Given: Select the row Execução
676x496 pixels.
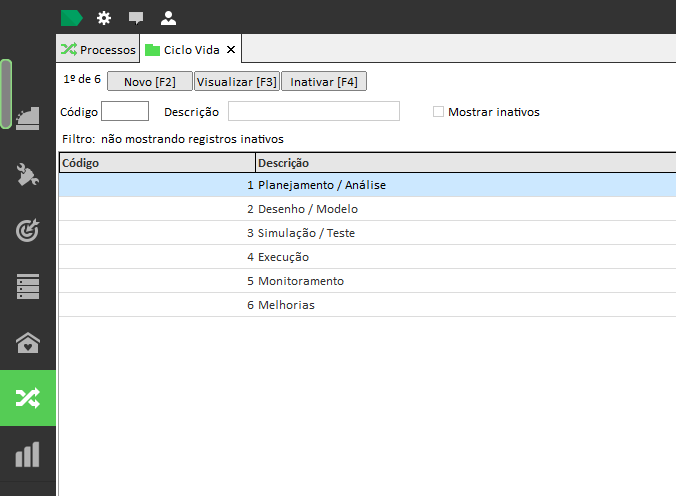Looking at the screenshot, I should [x=367, y=257].
